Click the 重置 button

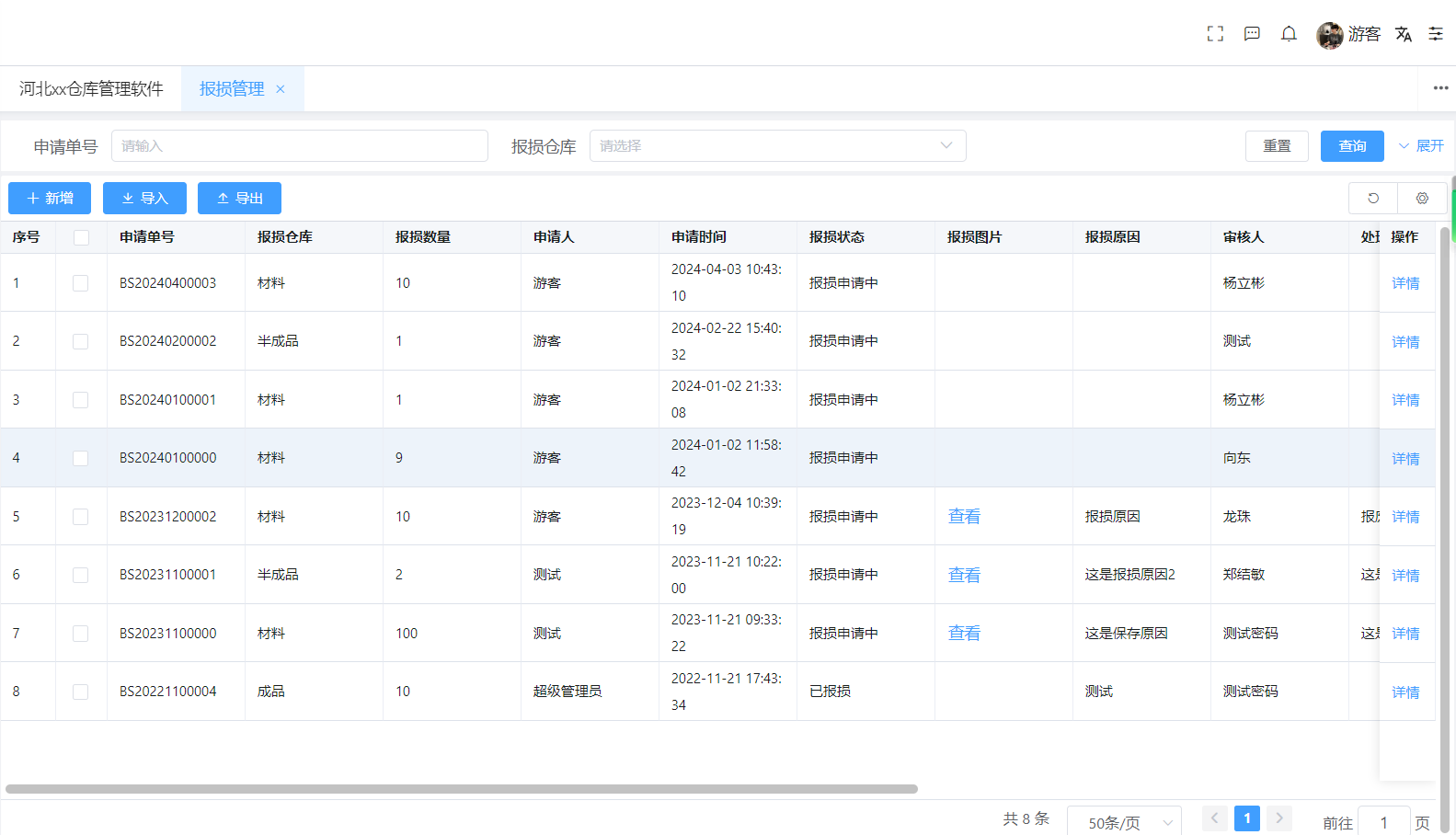[1277, 146]
